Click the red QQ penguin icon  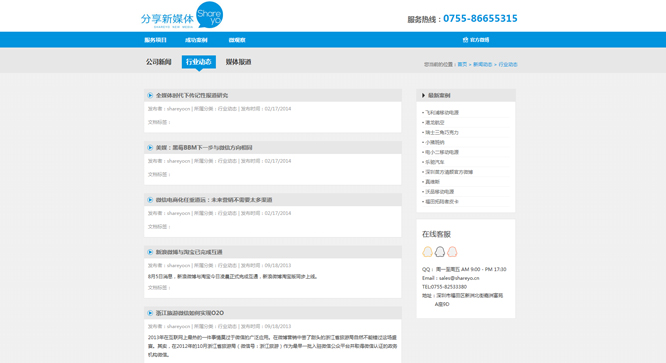tap(452, 252)
